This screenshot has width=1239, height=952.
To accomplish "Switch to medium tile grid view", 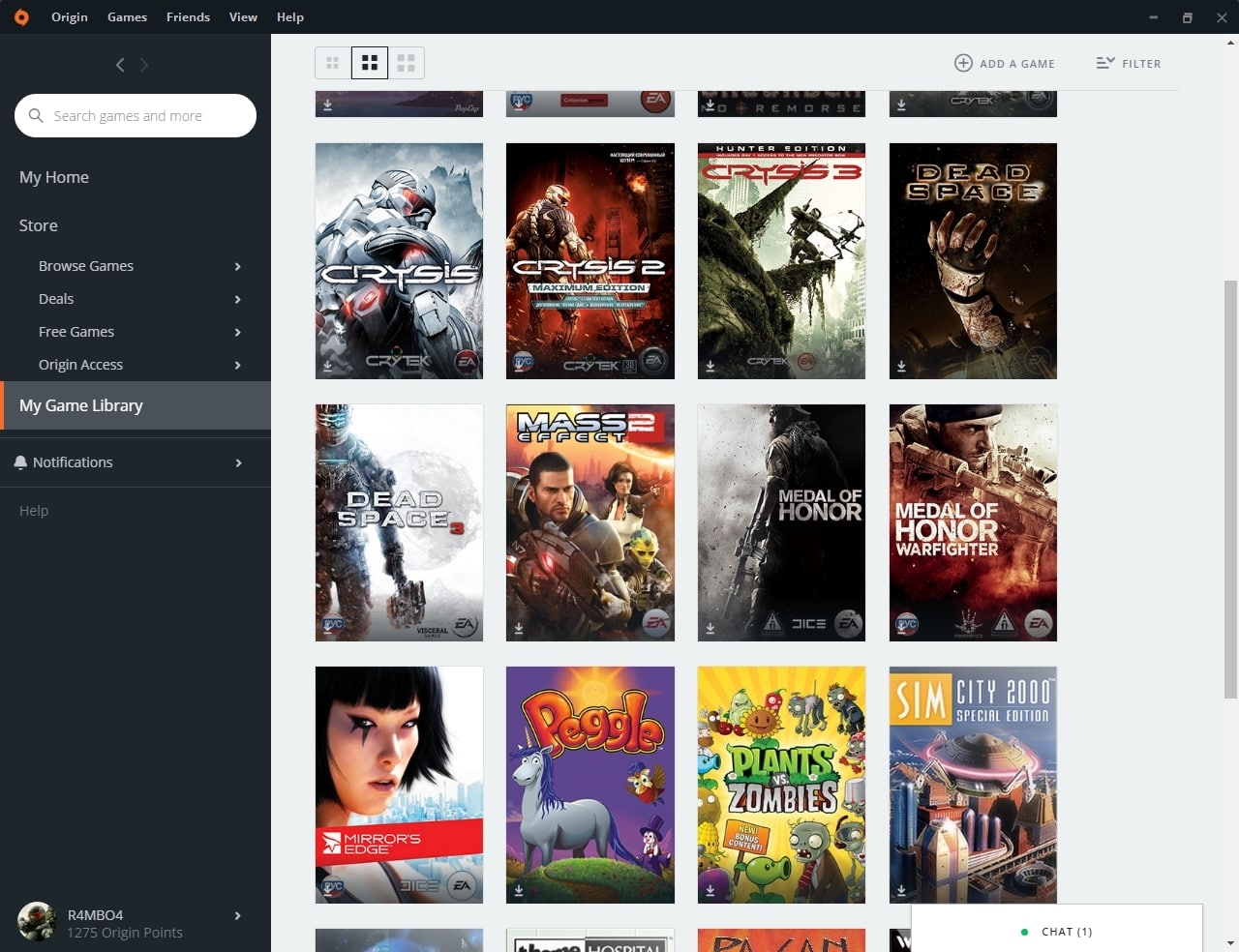I will point(369,63).
